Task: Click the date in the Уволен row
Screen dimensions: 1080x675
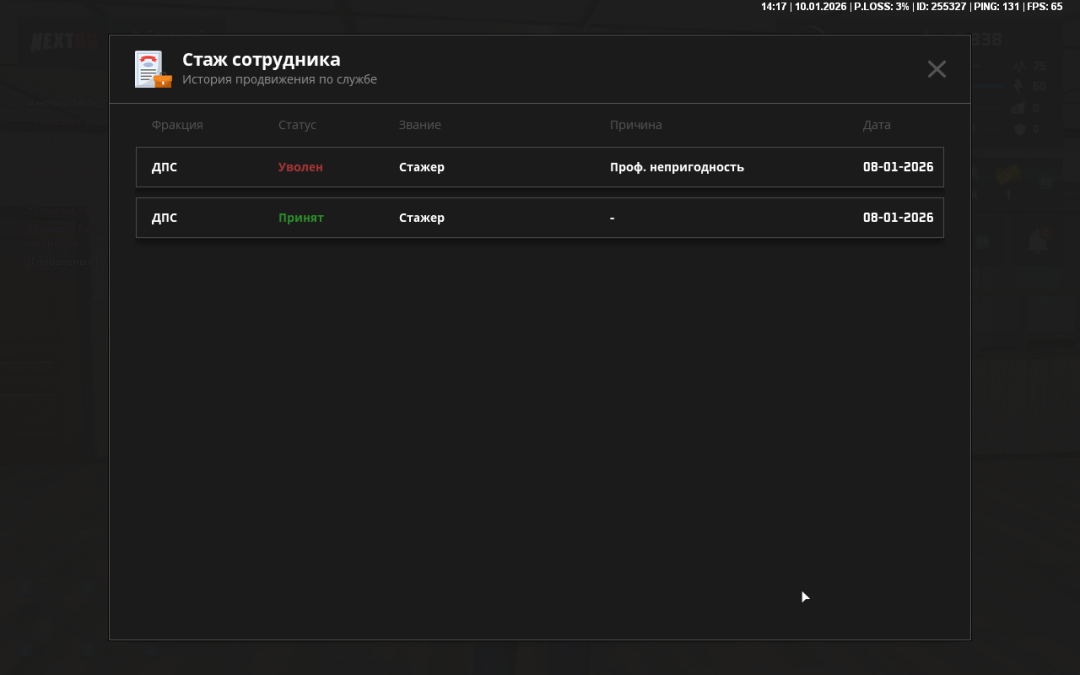Action: click(x=897, y=167)
